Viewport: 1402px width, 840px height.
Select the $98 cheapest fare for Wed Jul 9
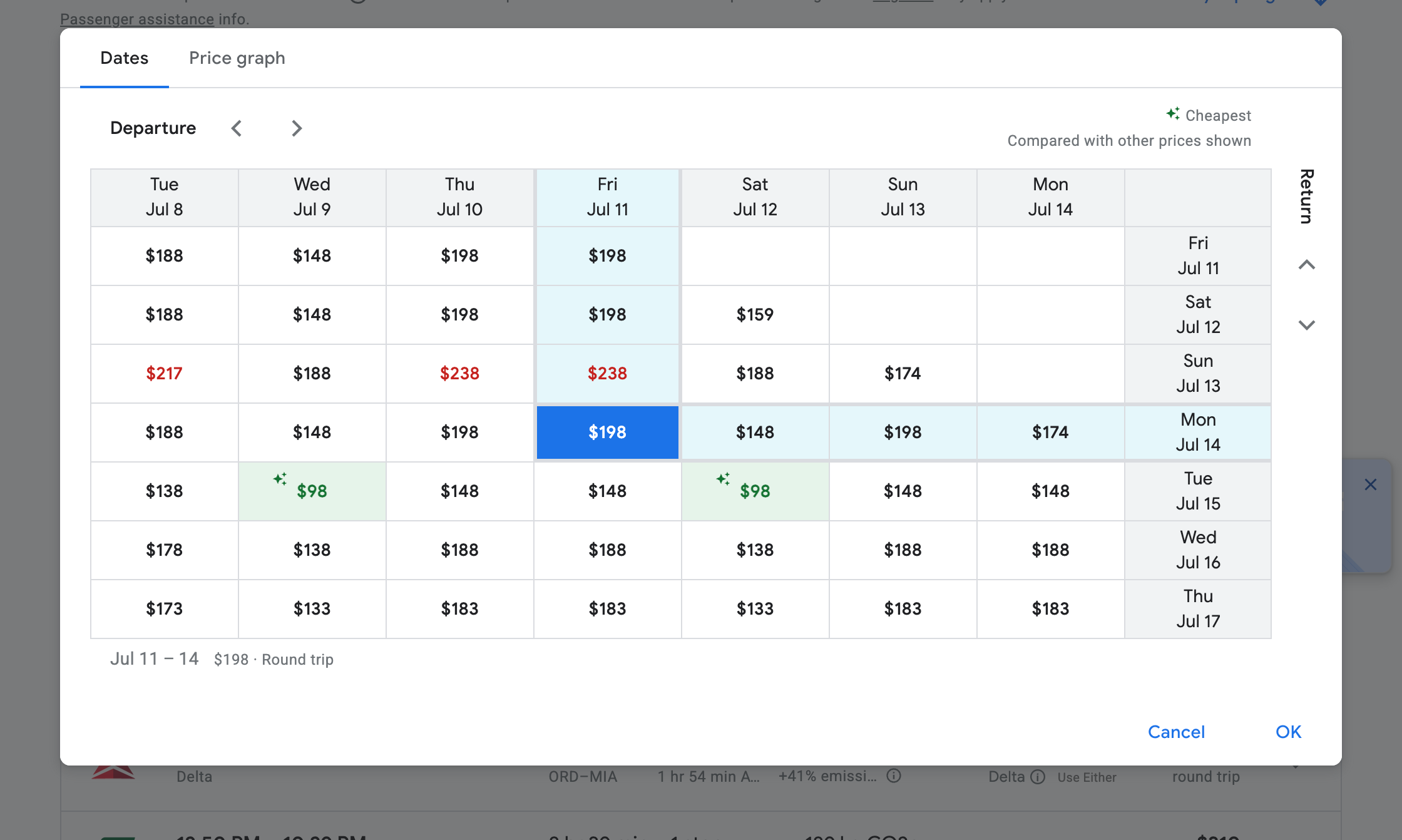(x=312, y=491)
